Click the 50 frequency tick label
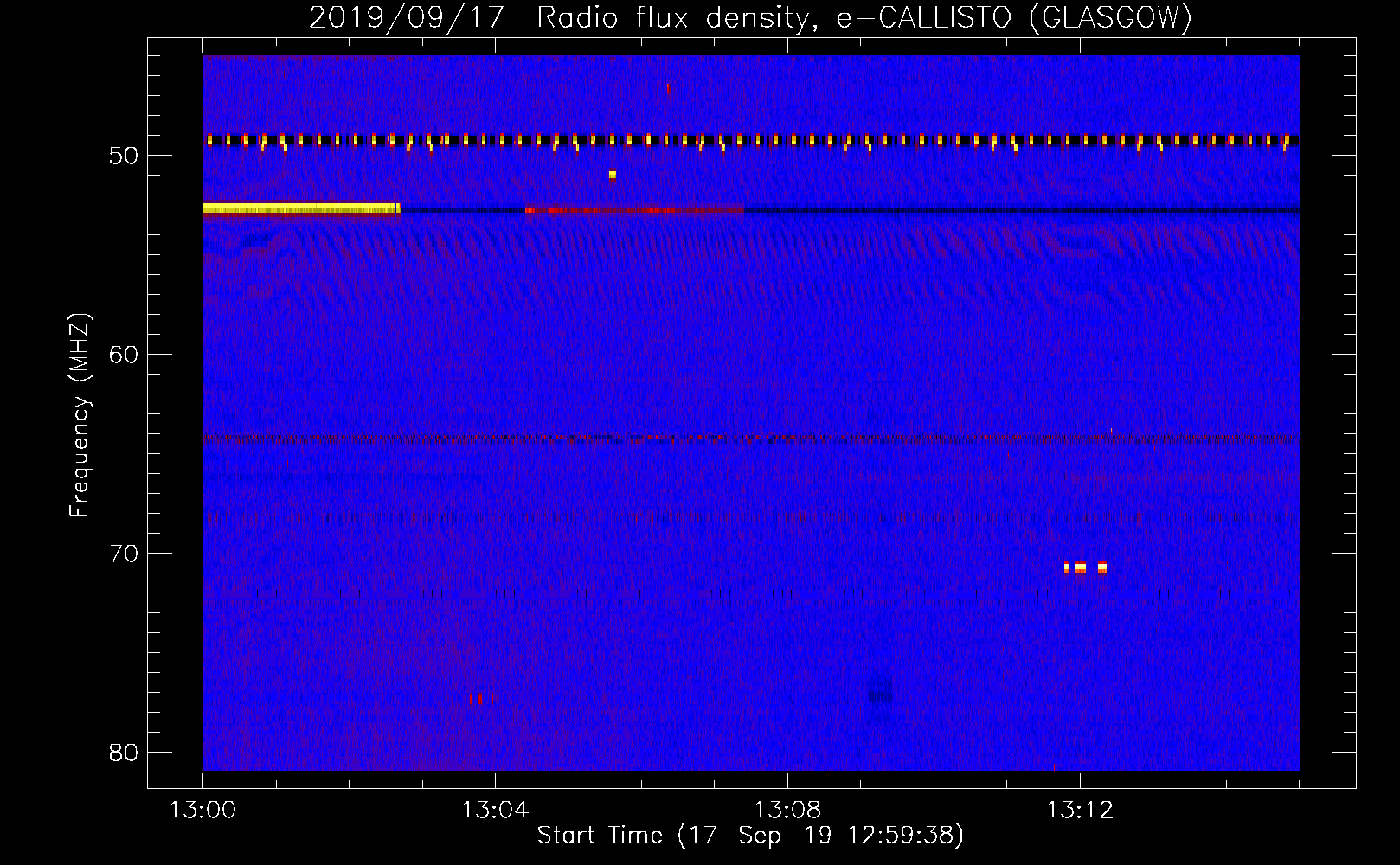Image resolution: width=1400 pixels, height=865 pixels. [x=125, y=156]
